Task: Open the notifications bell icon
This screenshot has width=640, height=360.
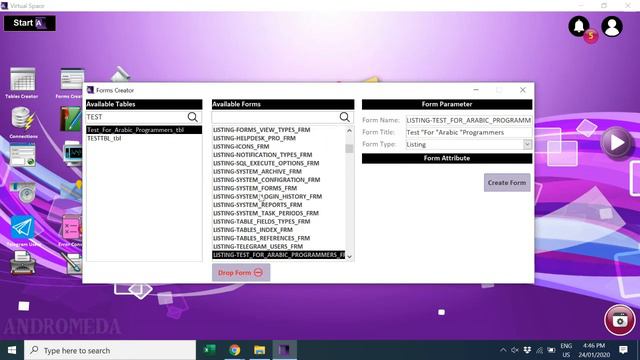Action: (579, 27)
